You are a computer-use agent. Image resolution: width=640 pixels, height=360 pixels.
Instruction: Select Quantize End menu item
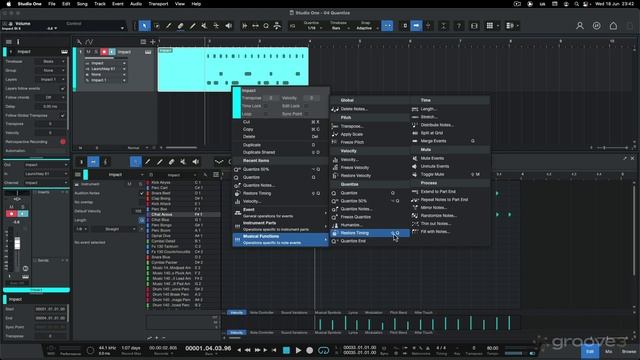tap(369, 241)
